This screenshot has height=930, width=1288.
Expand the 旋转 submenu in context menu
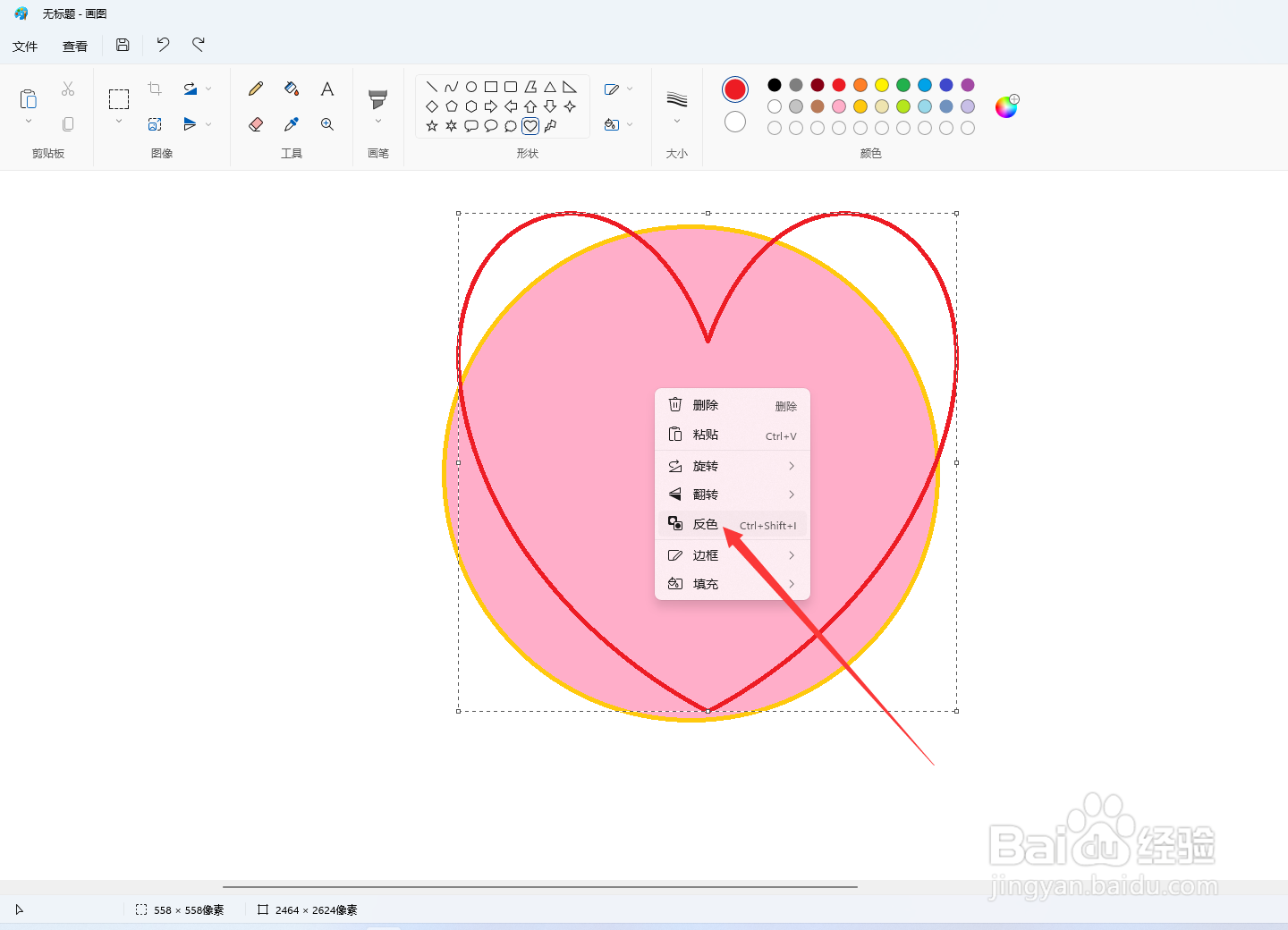point(732,465)
